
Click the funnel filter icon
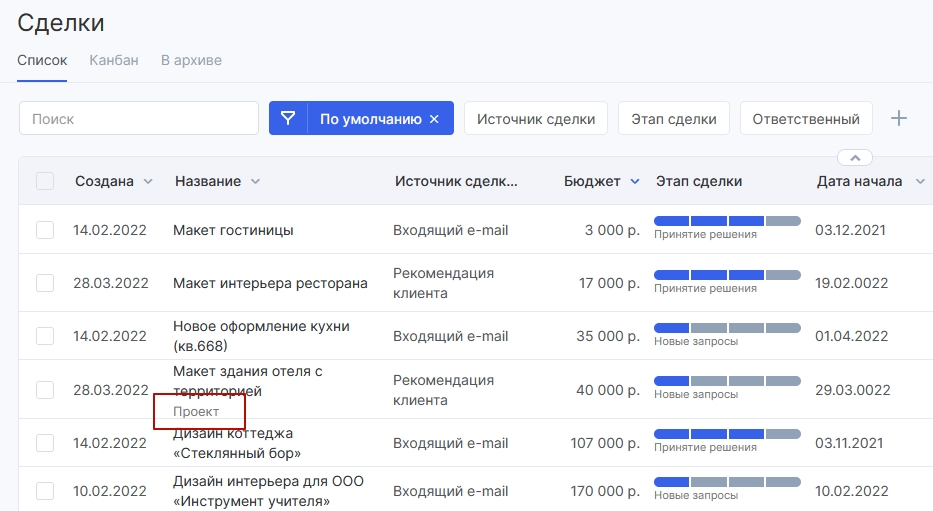click(288, 118)
